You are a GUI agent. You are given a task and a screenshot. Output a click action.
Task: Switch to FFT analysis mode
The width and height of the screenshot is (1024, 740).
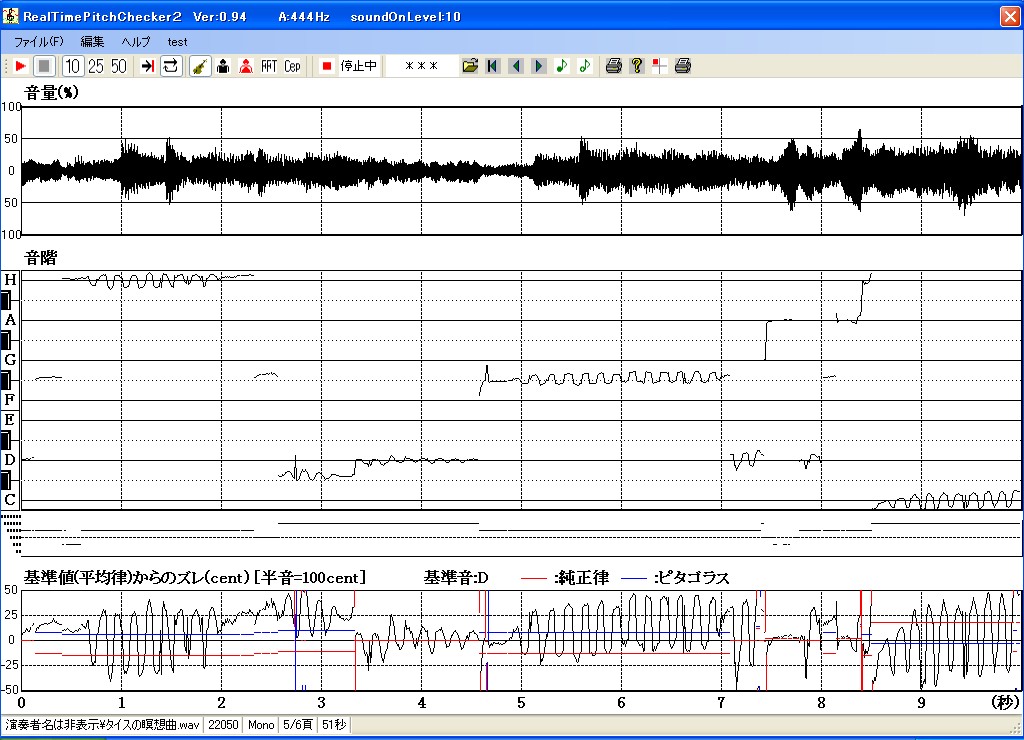269,66
